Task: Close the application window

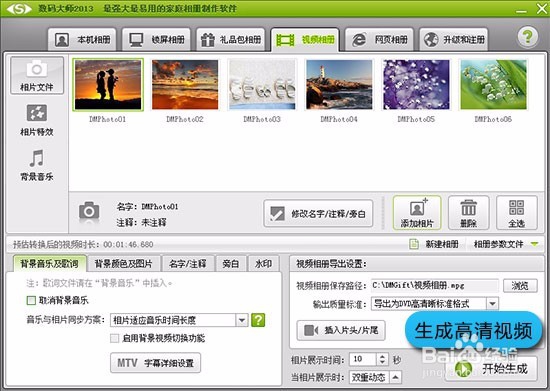Action: pyautogui.click(x=542, y=9)
